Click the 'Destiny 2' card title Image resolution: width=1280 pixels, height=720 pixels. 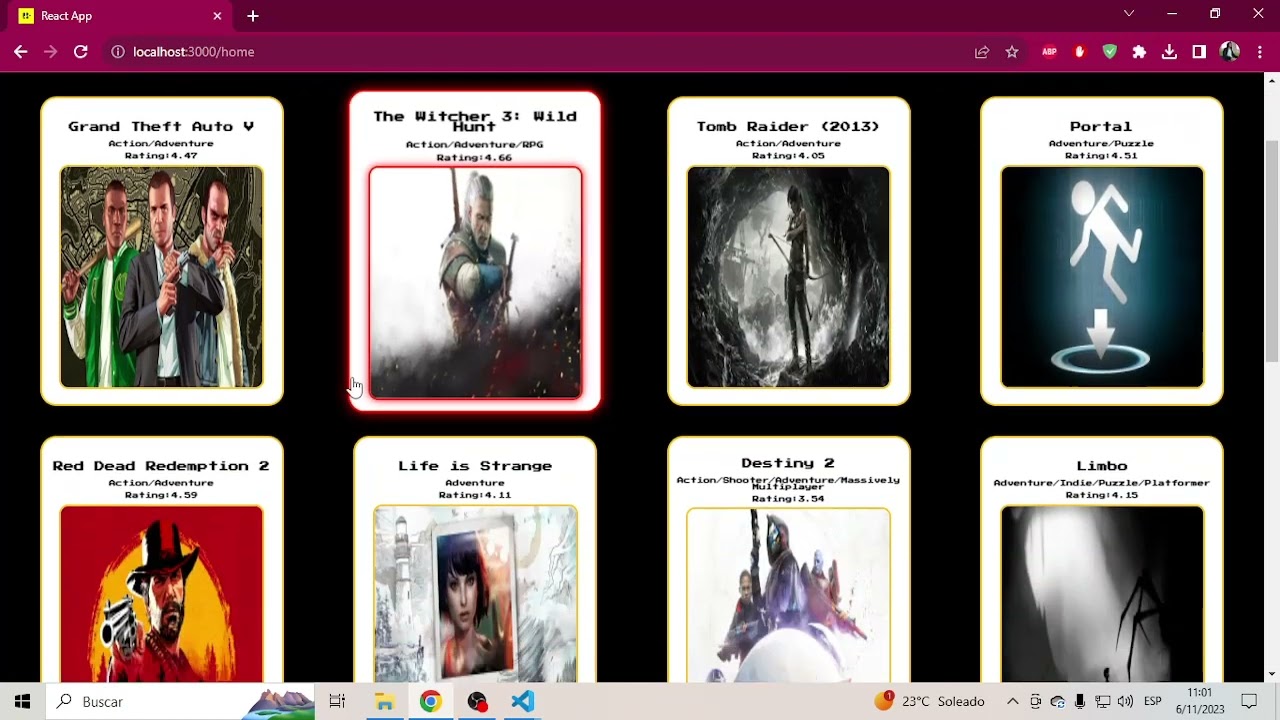click(x=788, y=463)
